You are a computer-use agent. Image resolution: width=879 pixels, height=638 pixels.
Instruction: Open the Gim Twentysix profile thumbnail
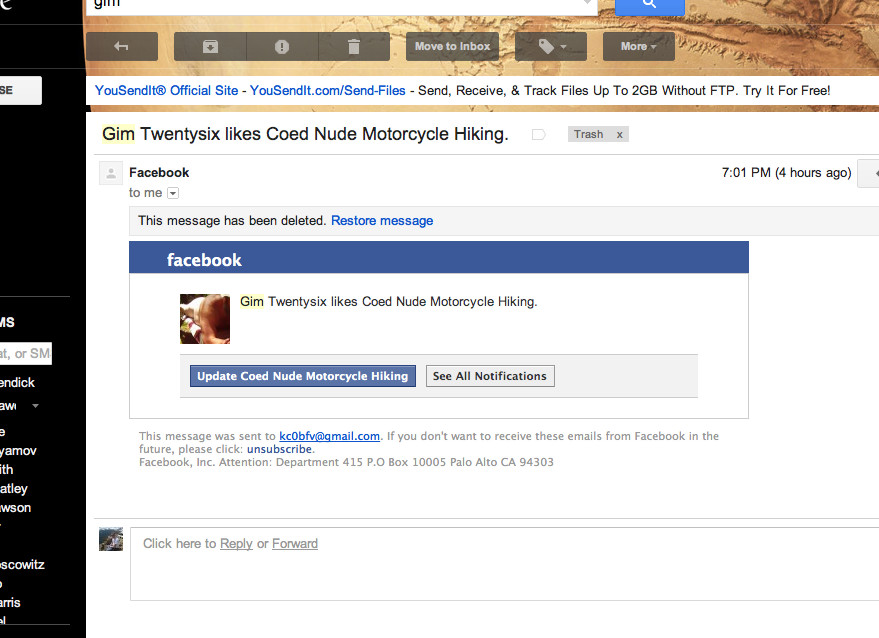(x=205, y=319)
